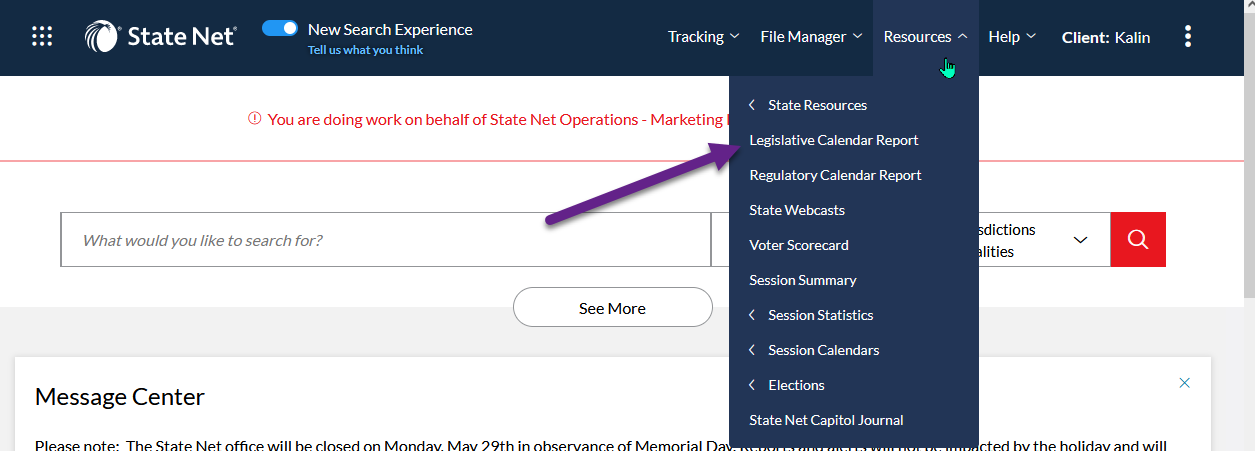Image resolution: width=1255 pixels, height=451 pixels.
Task: Expand the File Manager dropdown
Action: 810,37
